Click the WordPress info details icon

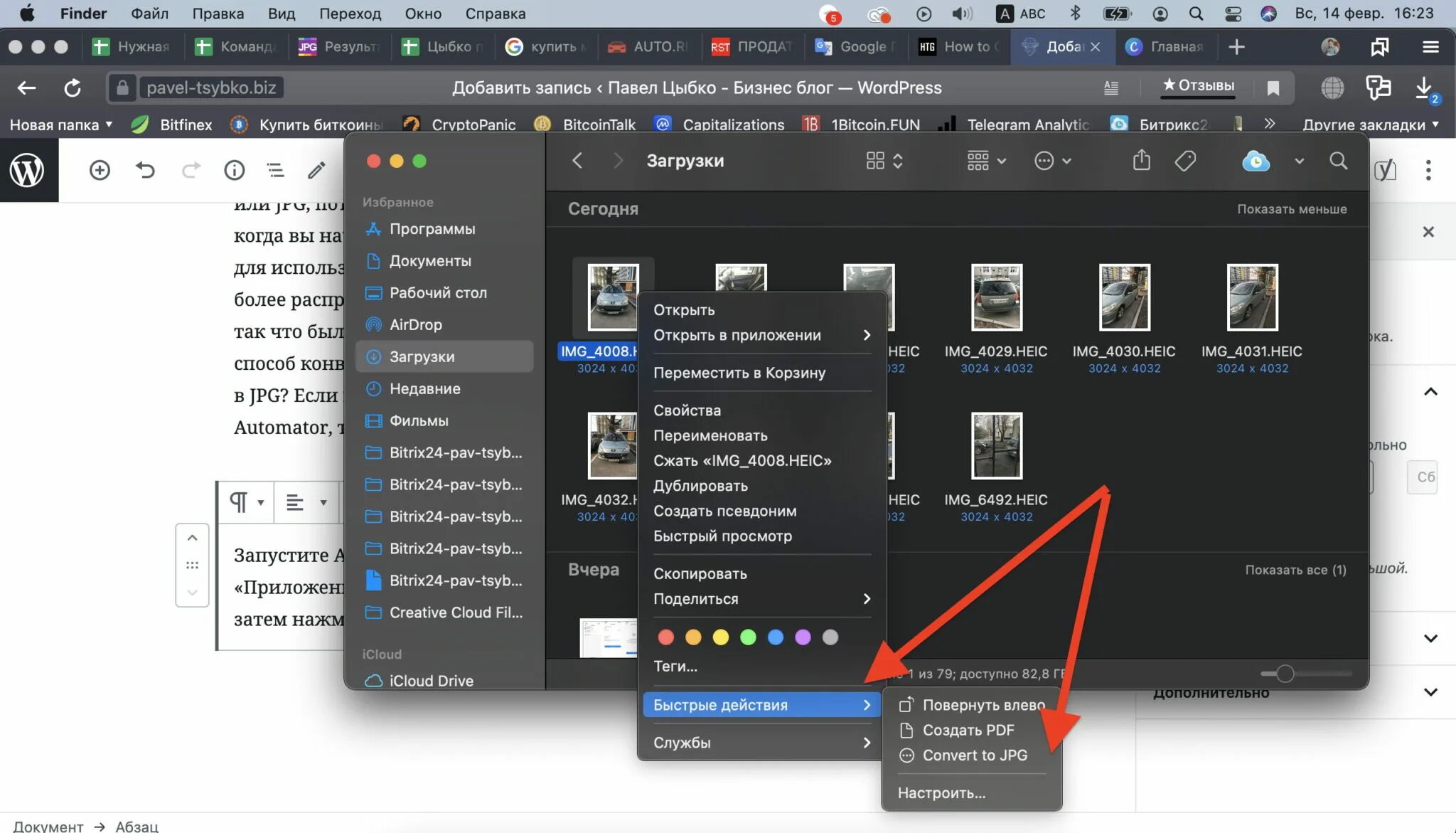click(234, 170)
